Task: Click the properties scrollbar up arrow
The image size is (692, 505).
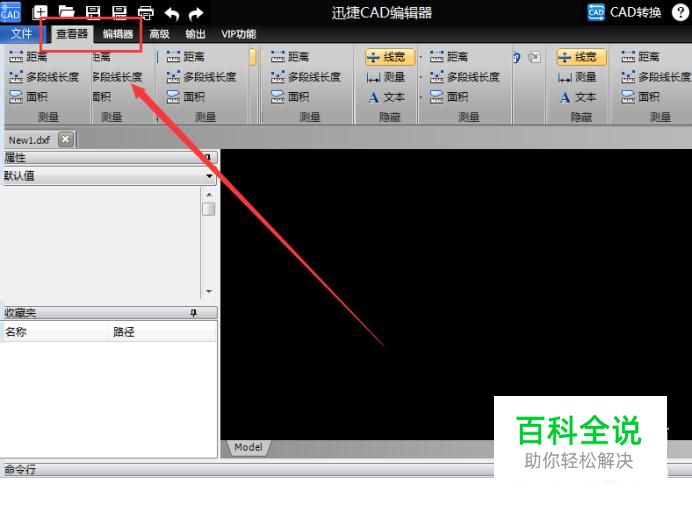Action: 209,194
